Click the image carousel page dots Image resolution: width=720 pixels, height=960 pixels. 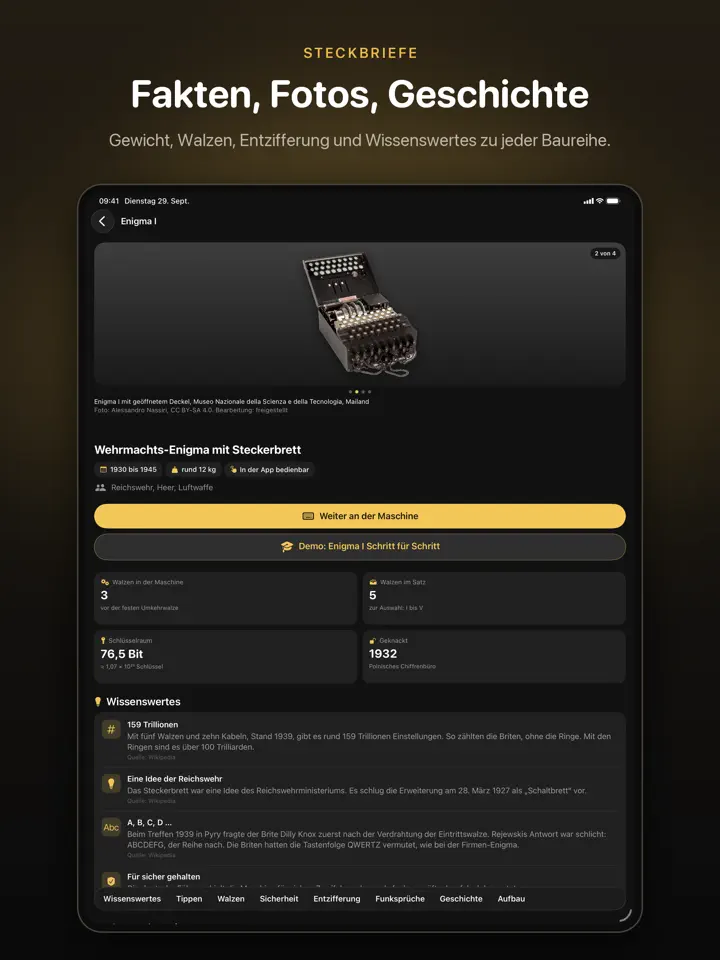pyautogui.click(x=360, y=391)
